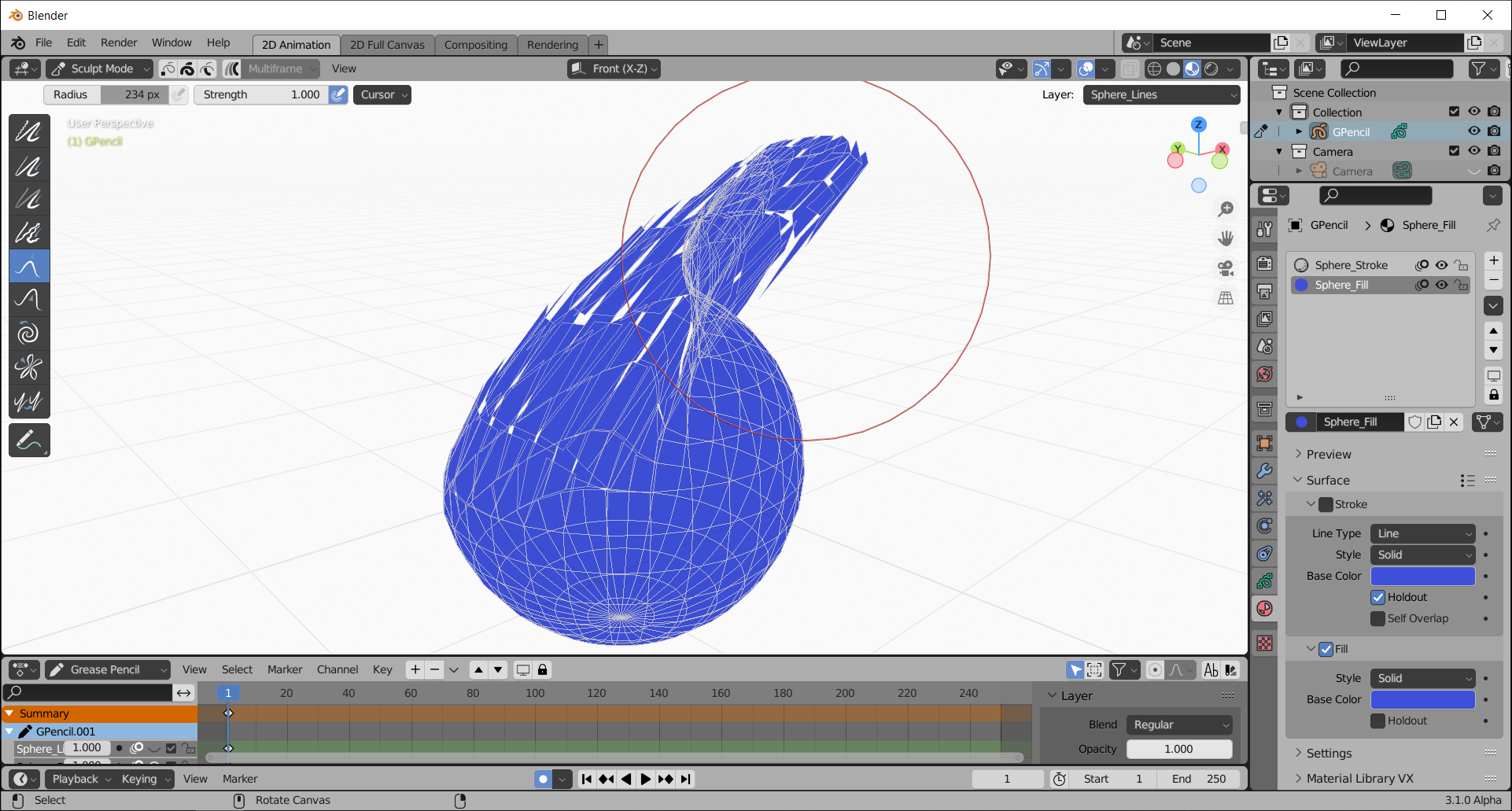Open the Playback popover

pyautogui.click(x=80, y=779)
